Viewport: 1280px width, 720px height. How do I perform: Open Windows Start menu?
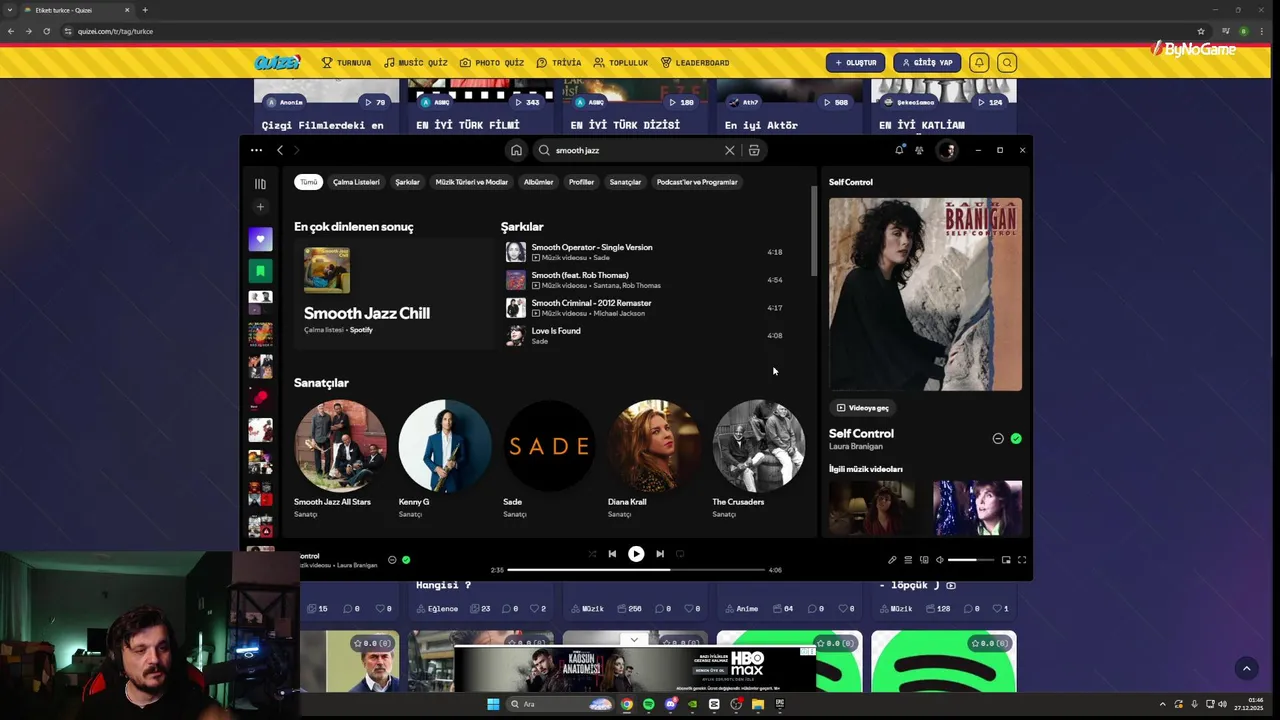[x=493, y=704]
